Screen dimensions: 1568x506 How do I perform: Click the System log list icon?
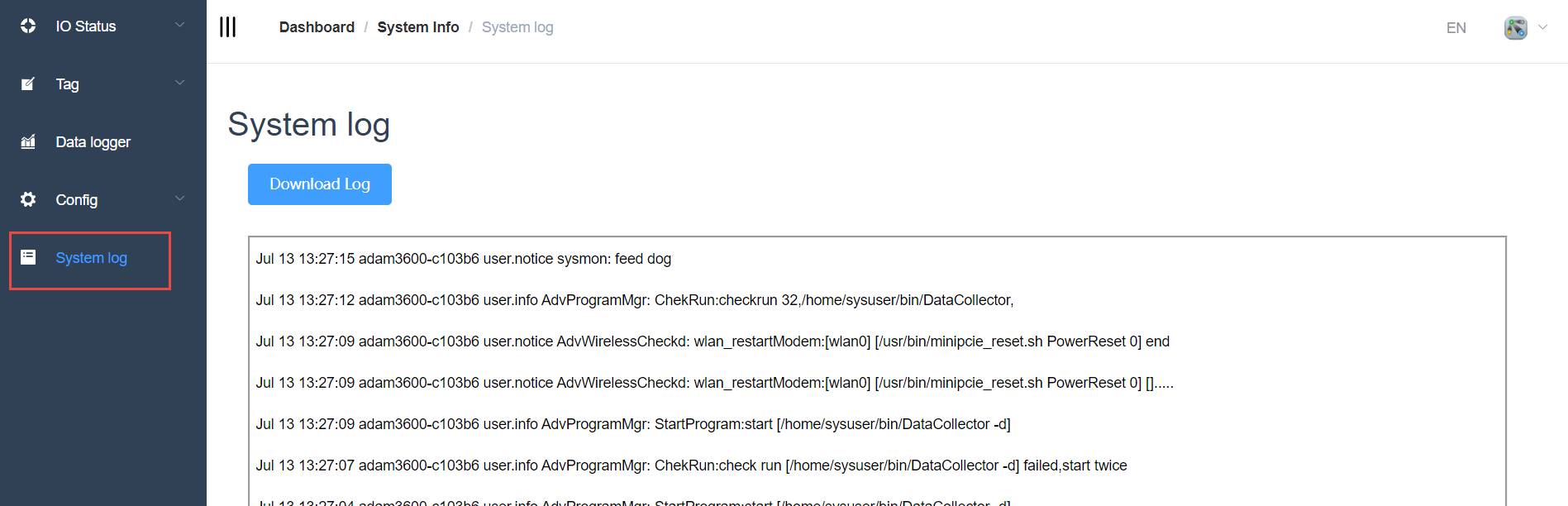[28, 257]
